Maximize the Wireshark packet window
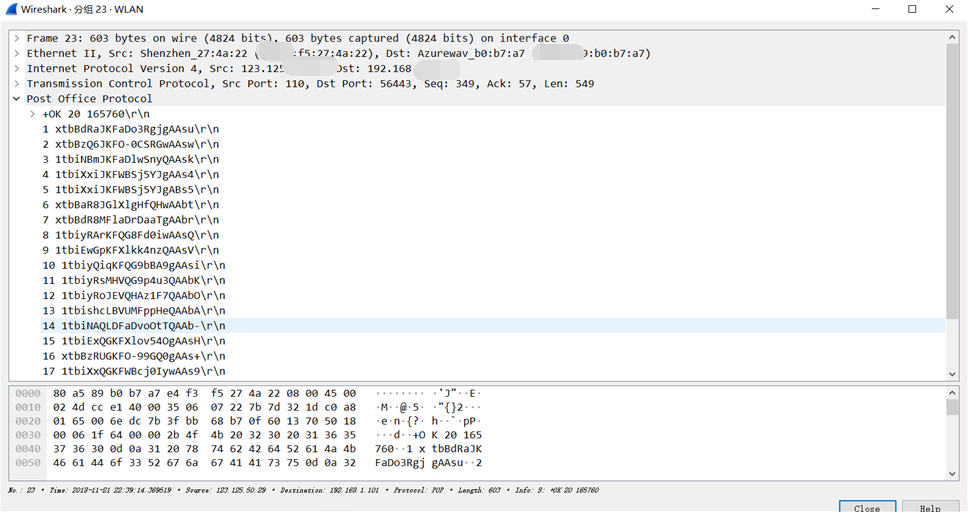This screenshot has width=968, height=512. click(912, 9)
